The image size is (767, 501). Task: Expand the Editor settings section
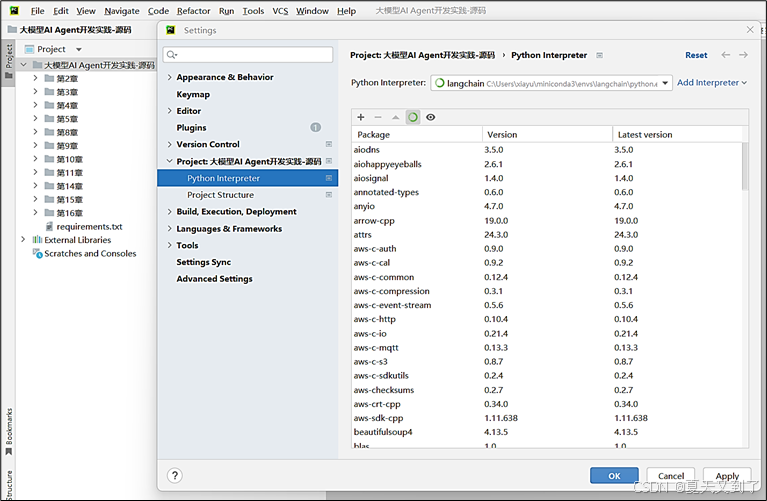tap(170, 111)
